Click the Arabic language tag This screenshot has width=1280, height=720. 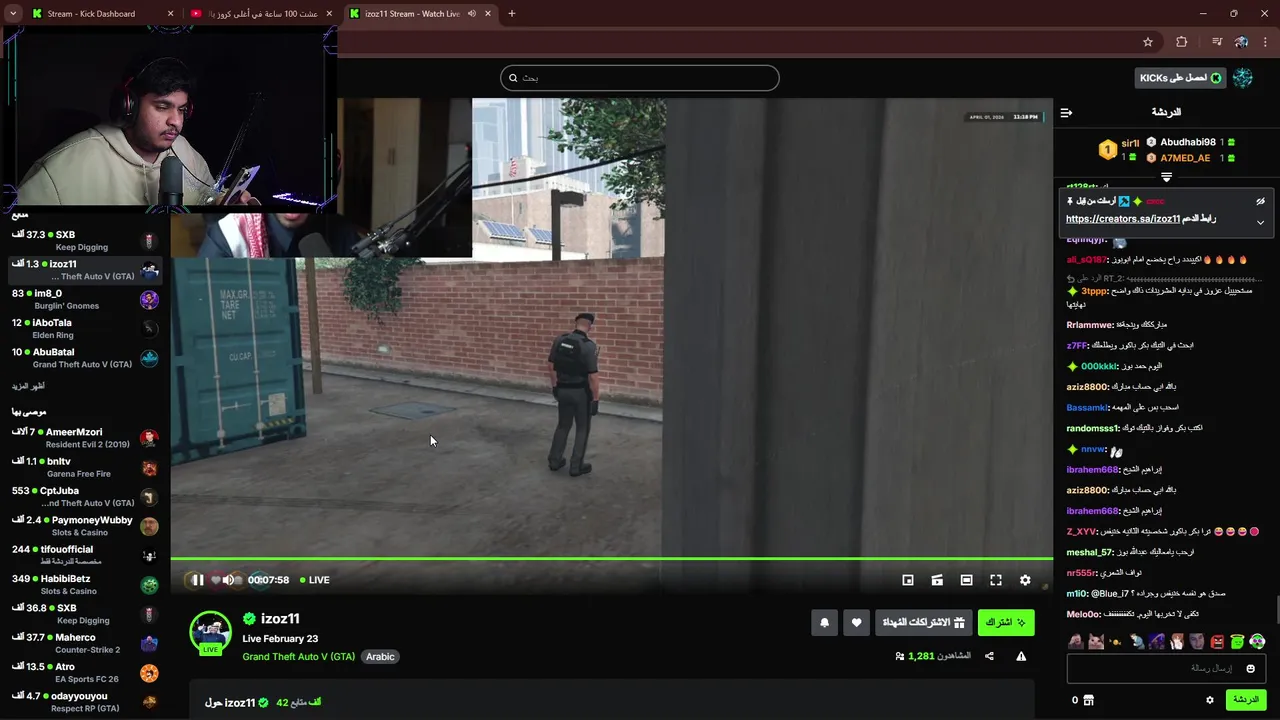380,657
